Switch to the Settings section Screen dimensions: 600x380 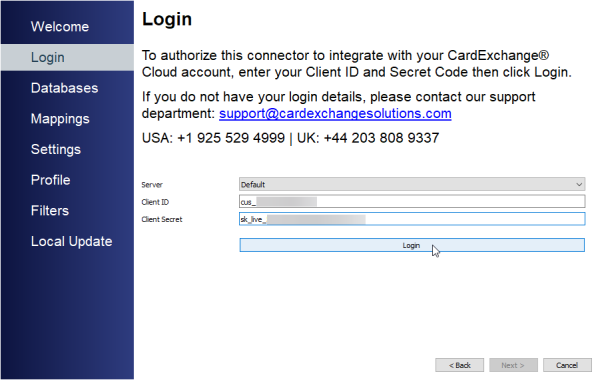point(56,149)
